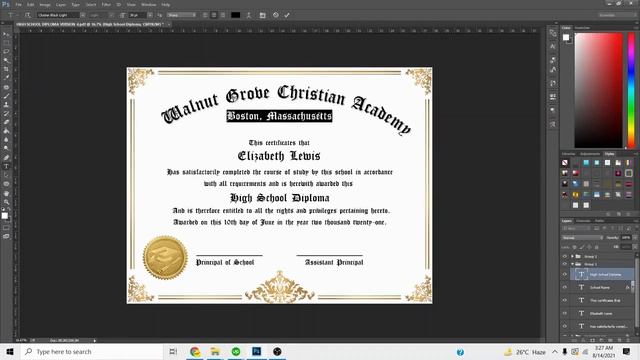Hide the Group 2 layer group
Viewport: 640px width, 360px height.
click(x=565, y=256)
